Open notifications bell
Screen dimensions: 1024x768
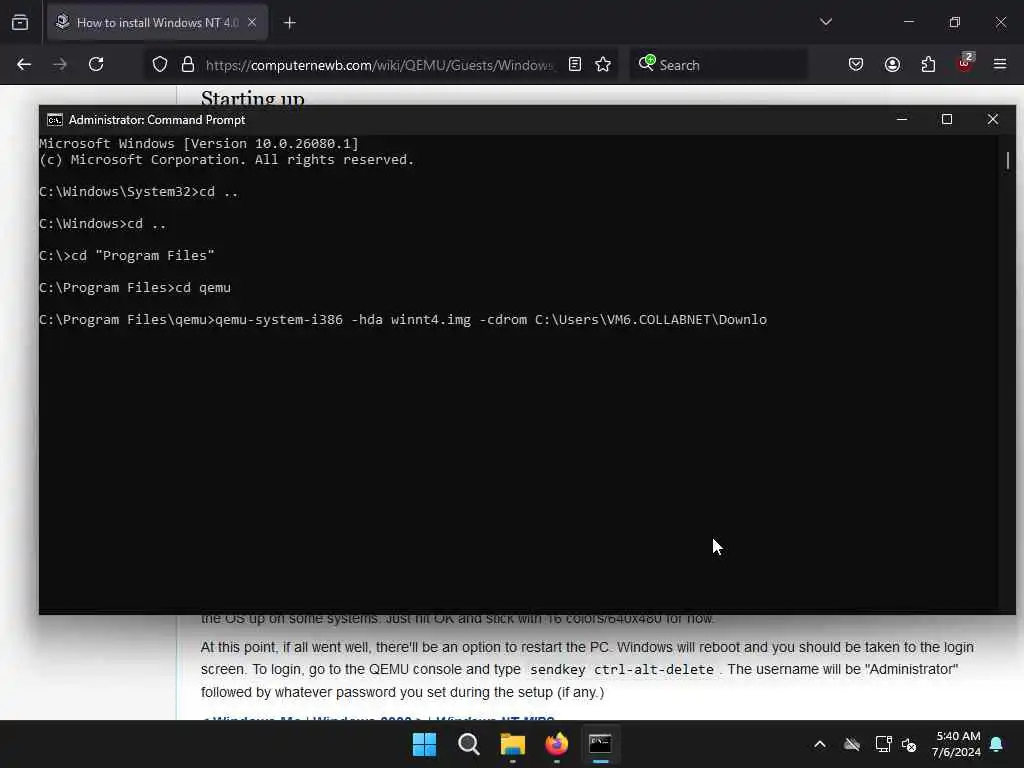tap(997, 744)
